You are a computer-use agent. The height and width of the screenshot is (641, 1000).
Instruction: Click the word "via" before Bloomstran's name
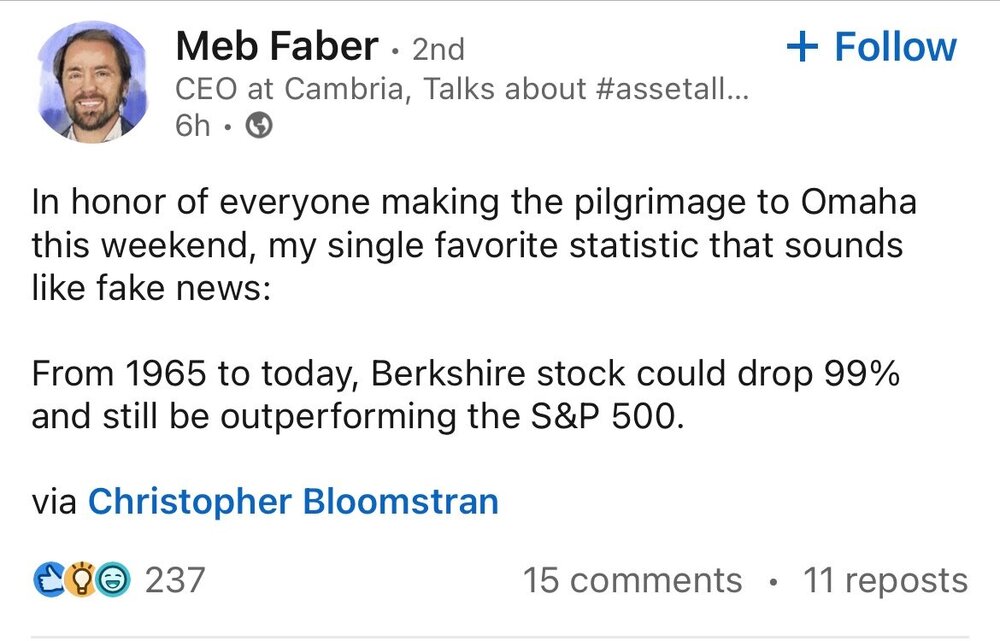(x=54, y=499)
